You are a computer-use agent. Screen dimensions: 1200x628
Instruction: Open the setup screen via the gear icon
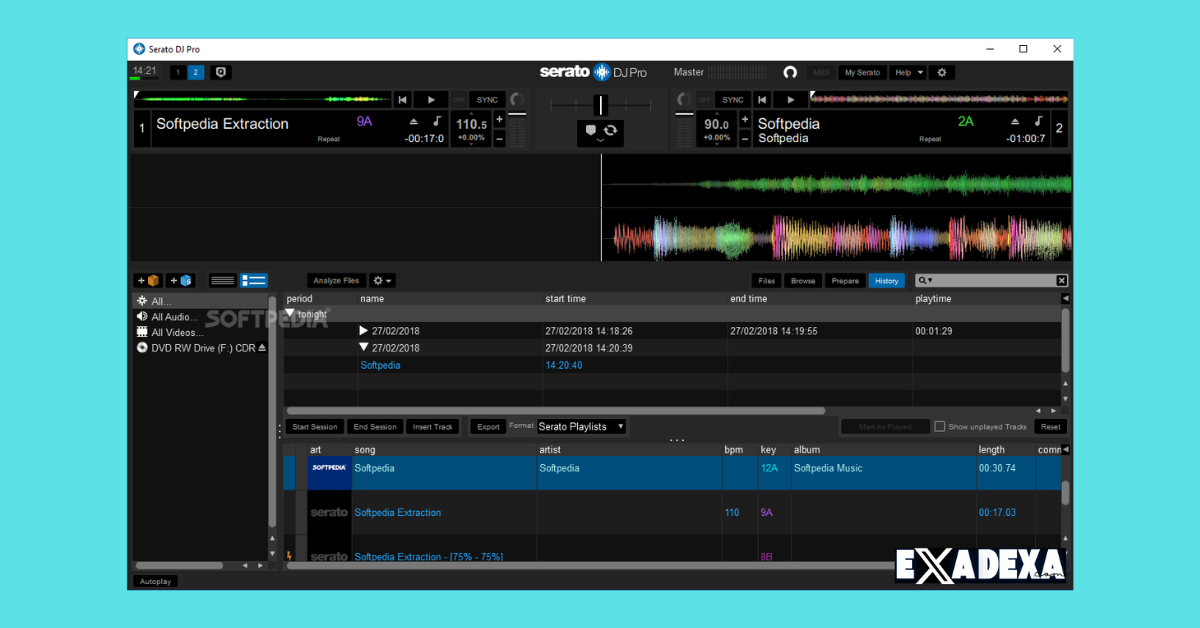(940, 72)
